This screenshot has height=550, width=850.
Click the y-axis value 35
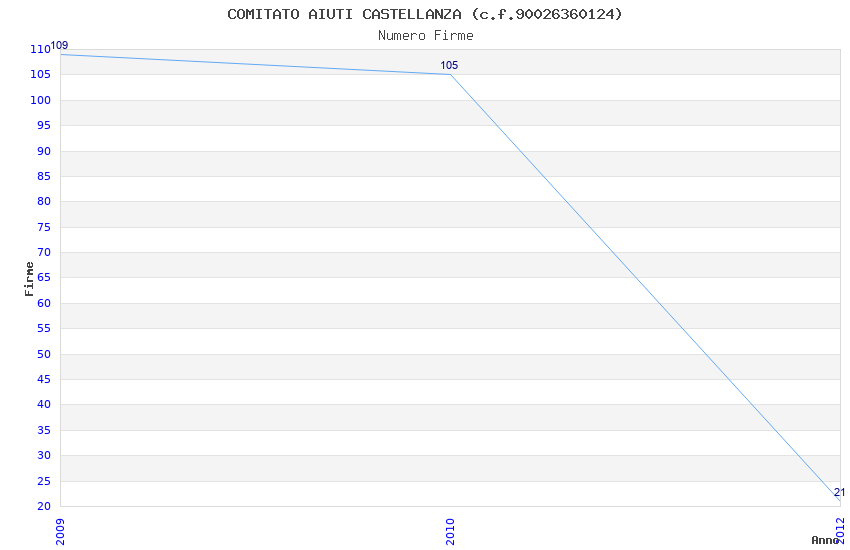(43, 430)
